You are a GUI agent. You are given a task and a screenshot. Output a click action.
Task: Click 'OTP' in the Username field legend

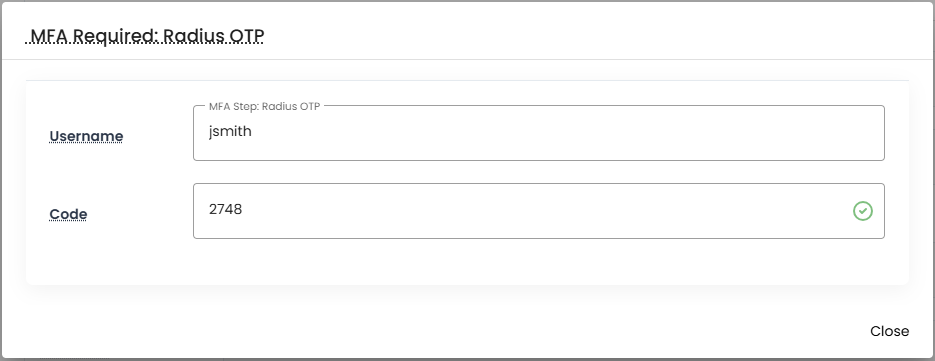click(311, 106)
